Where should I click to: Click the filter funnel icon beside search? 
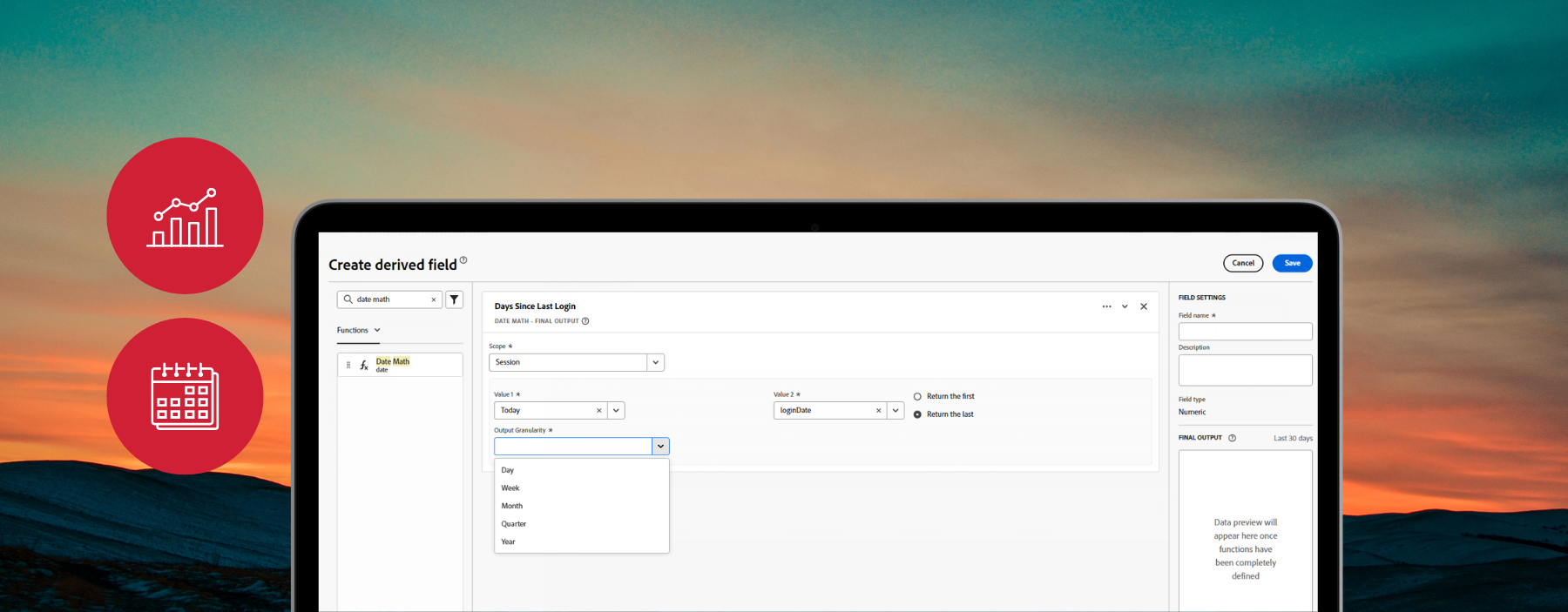(454, 299)
